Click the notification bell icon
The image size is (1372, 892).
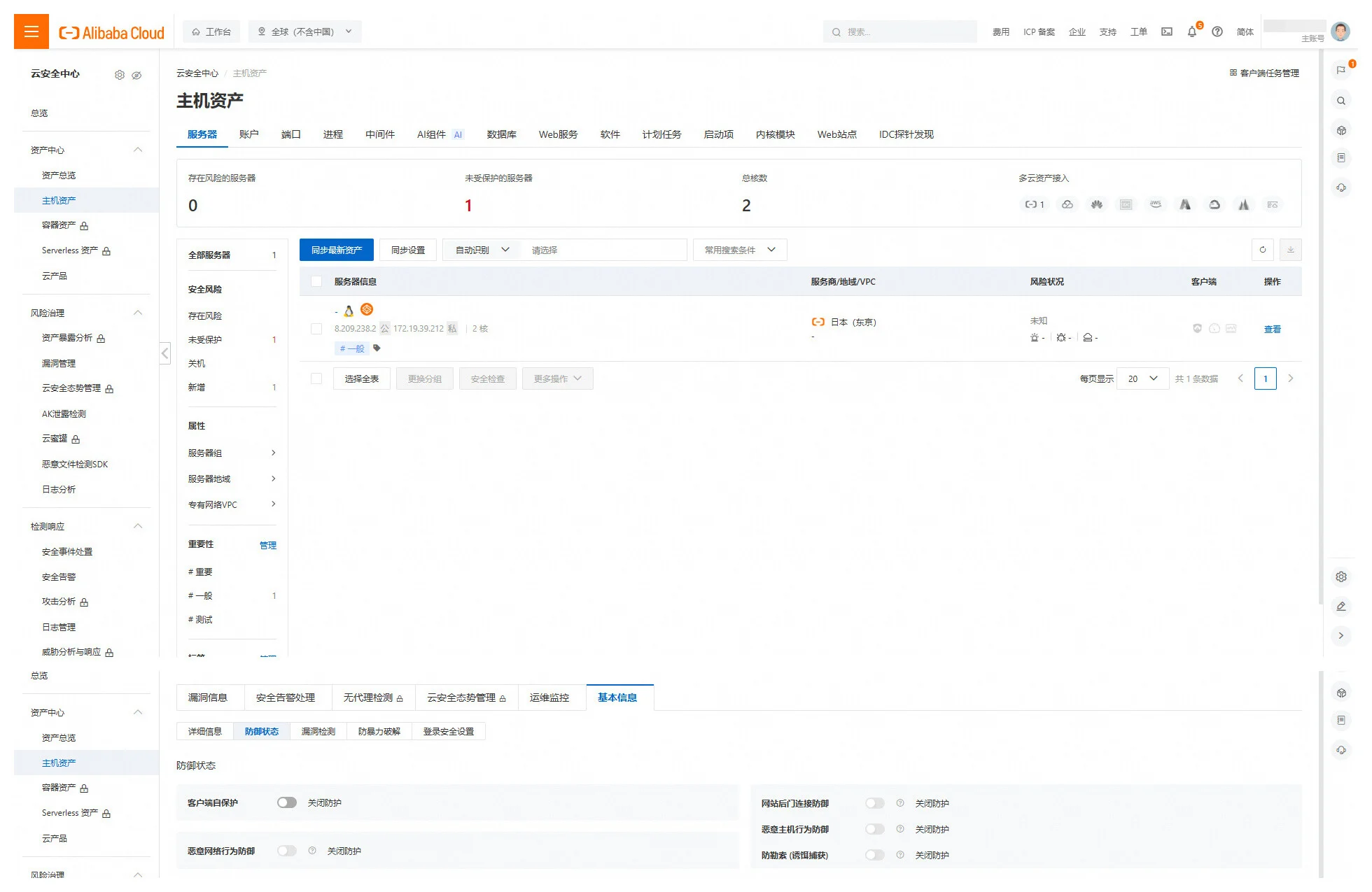click(x=1191, y=31)
